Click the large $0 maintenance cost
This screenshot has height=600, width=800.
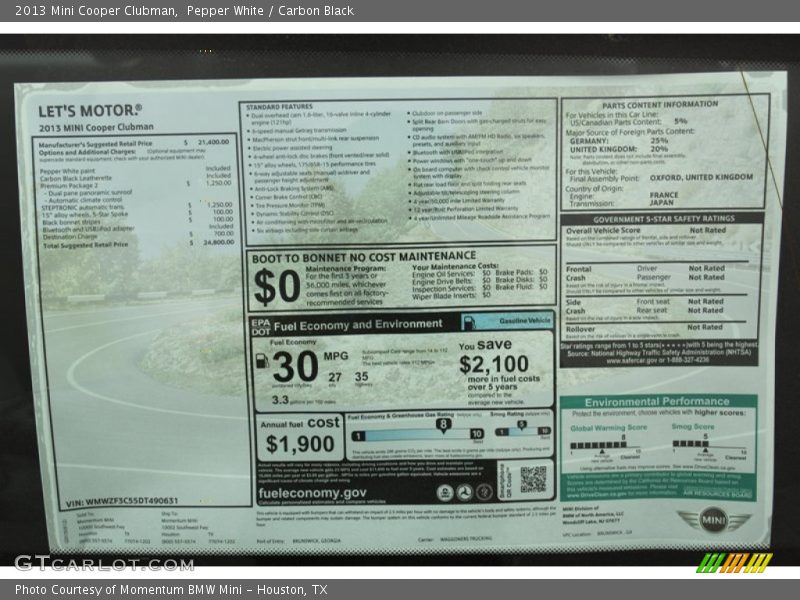click(277, 286)
